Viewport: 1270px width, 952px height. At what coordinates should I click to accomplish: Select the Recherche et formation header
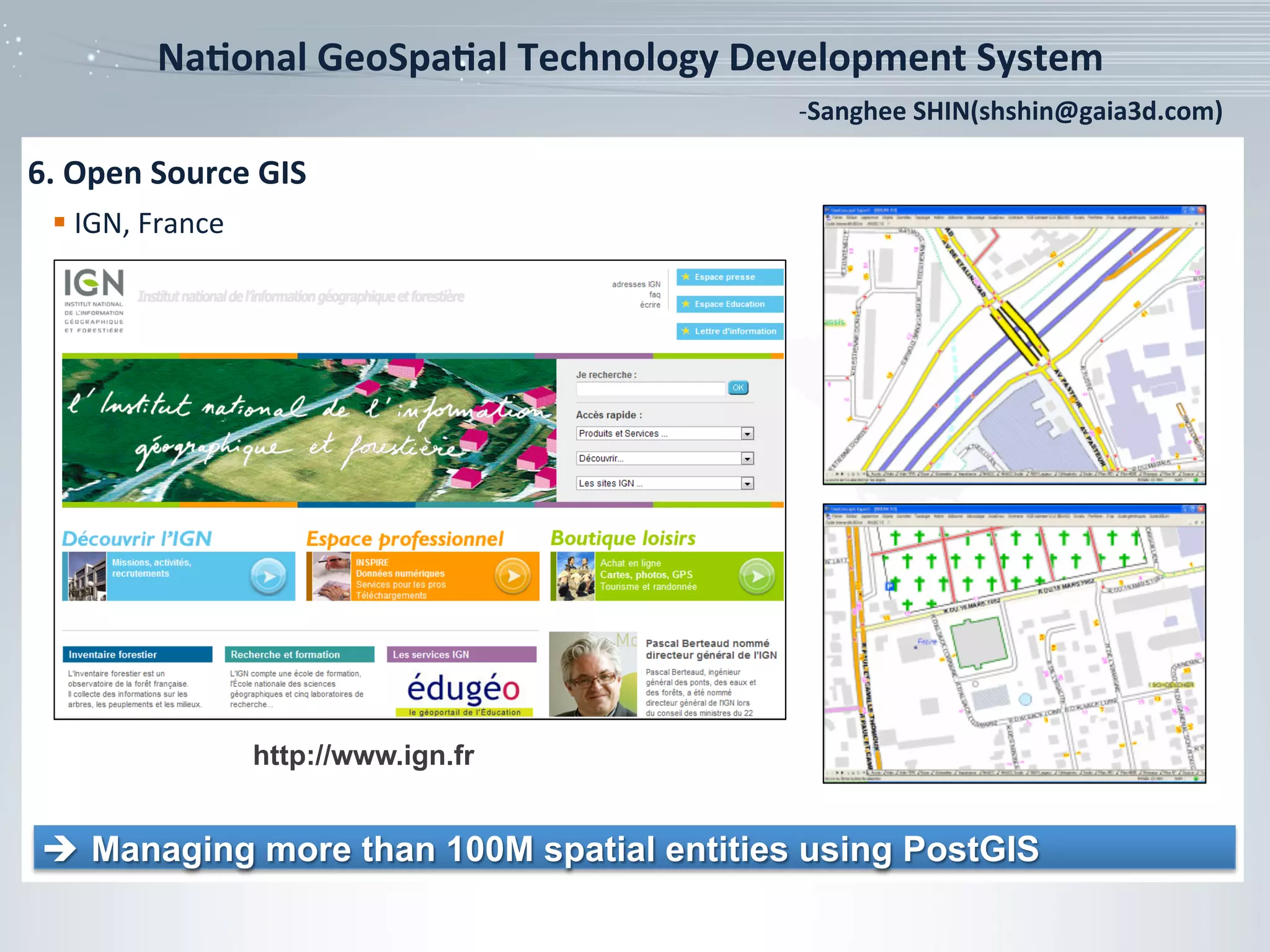point(299,654)
